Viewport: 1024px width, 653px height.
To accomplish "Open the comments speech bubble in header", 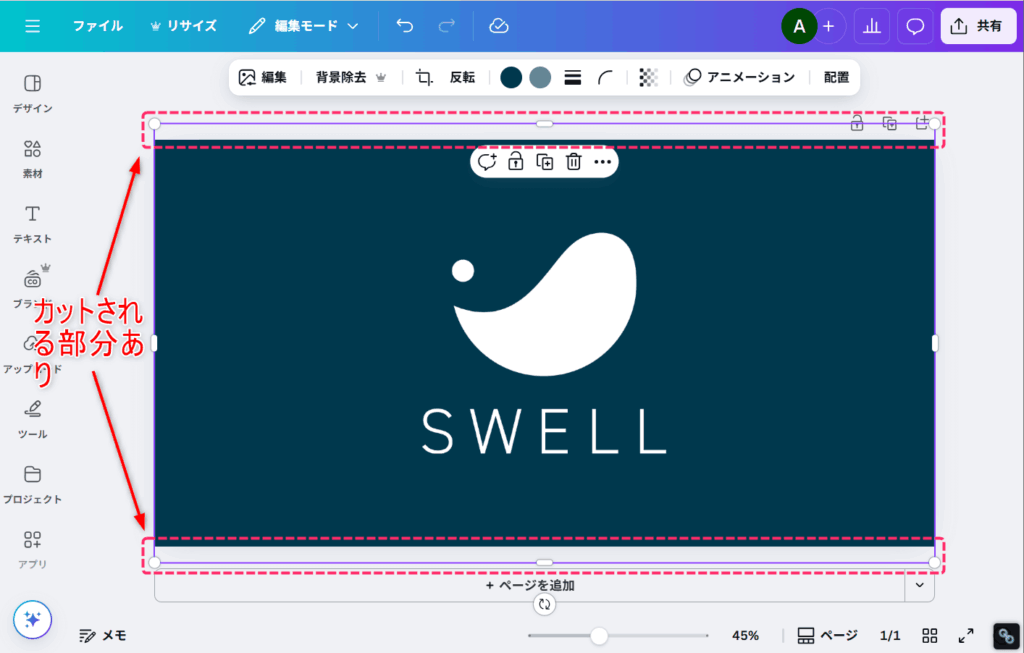I will [x=915, y=27].
